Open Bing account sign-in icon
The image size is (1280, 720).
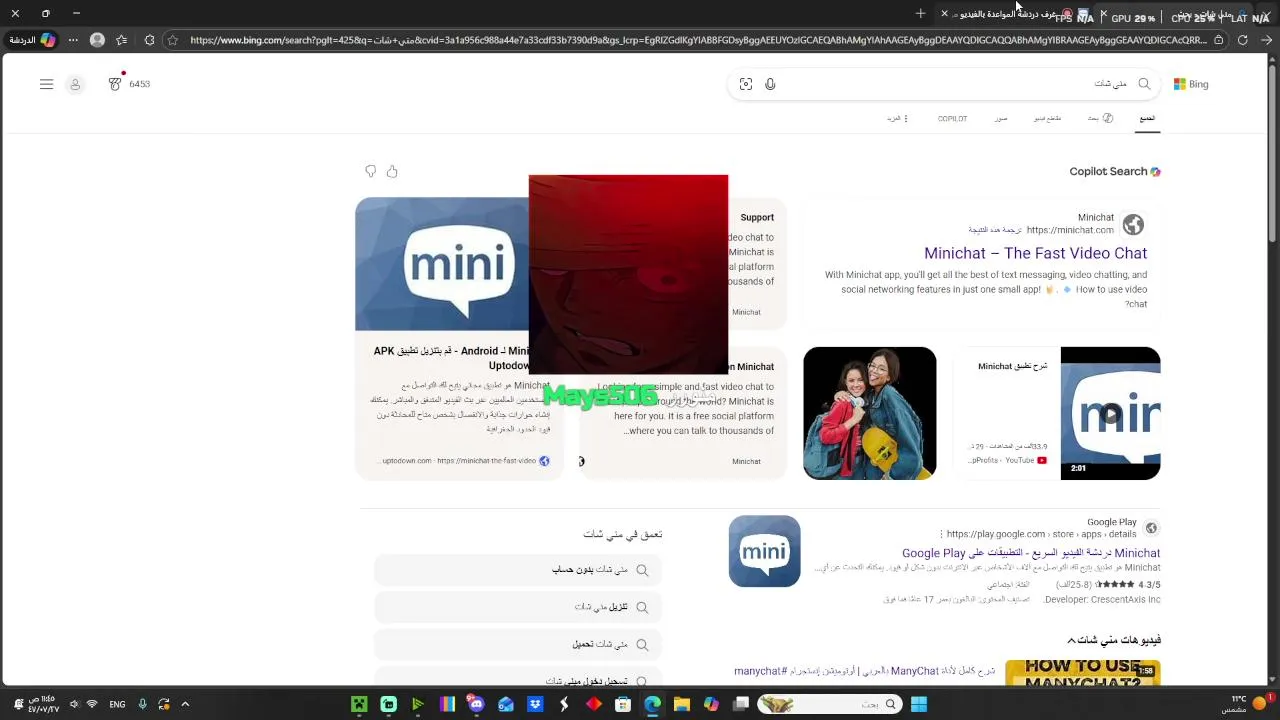click(75, 84)
